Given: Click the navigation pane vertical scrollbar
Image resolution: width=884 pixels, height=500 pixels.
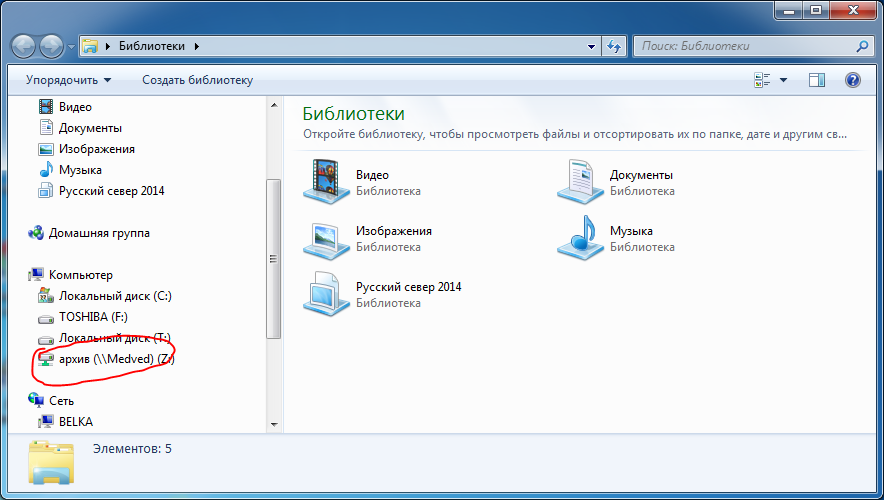Looking at the screenshot, I should [273, 258].
